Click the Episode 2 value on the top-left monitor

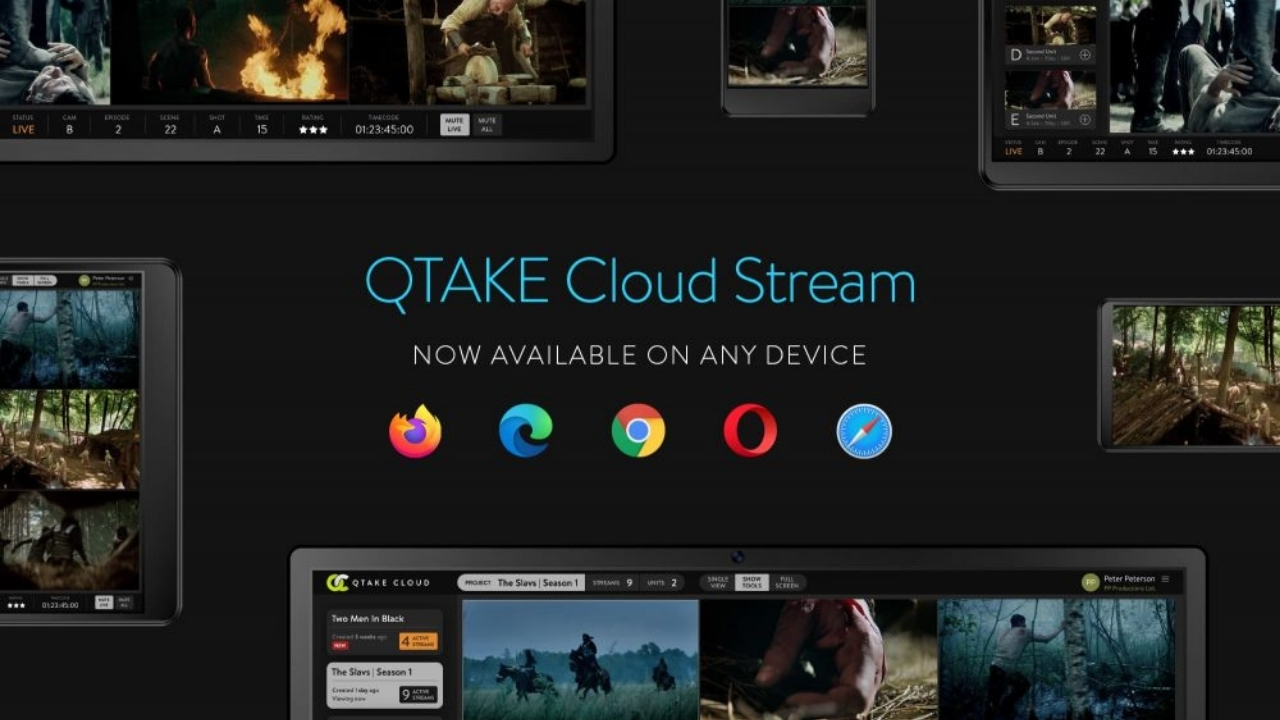[x=117, y=130]
